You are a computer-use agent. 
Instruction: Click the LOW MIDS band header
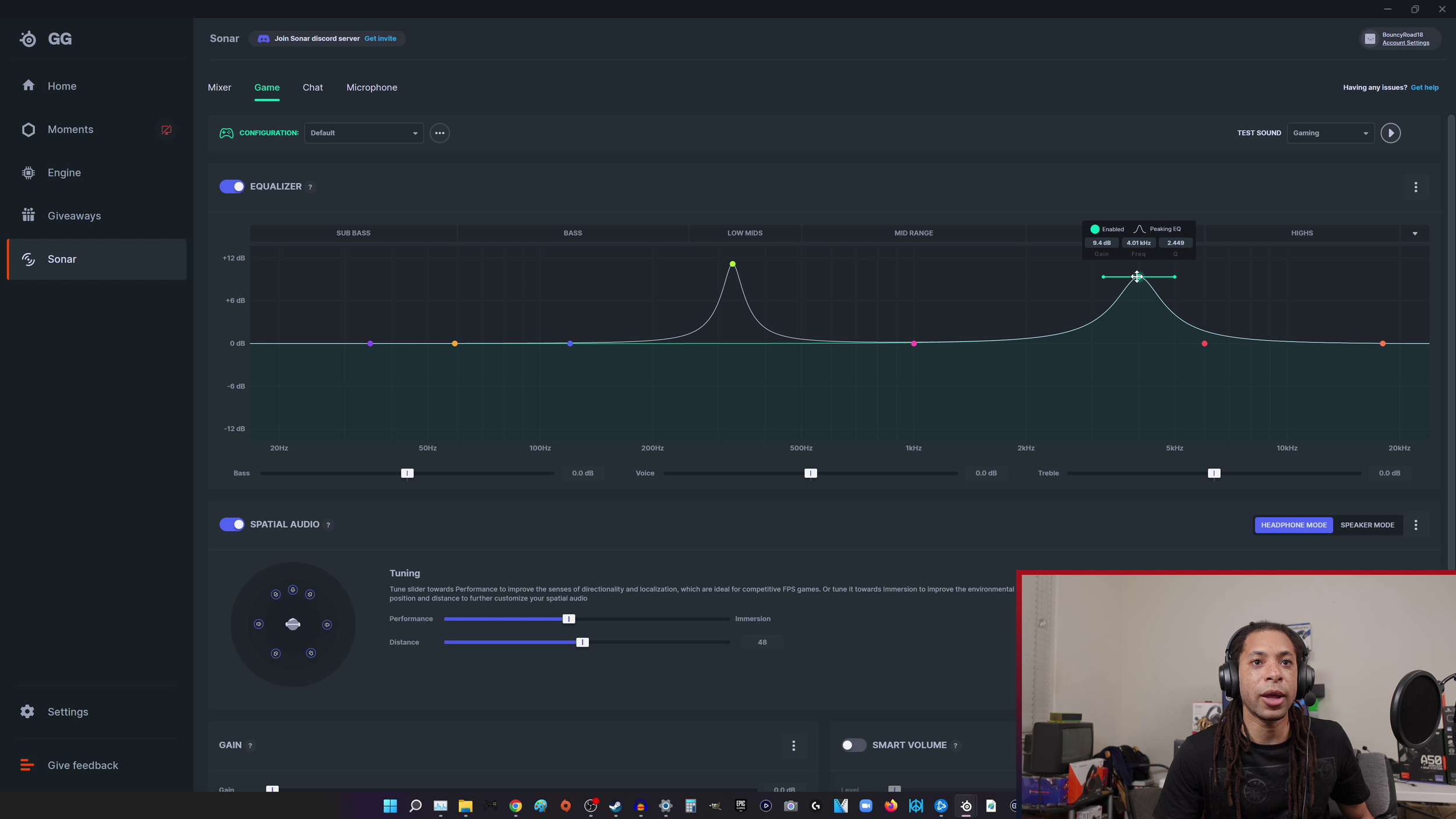pyautogui.click(x=745, y=233)
